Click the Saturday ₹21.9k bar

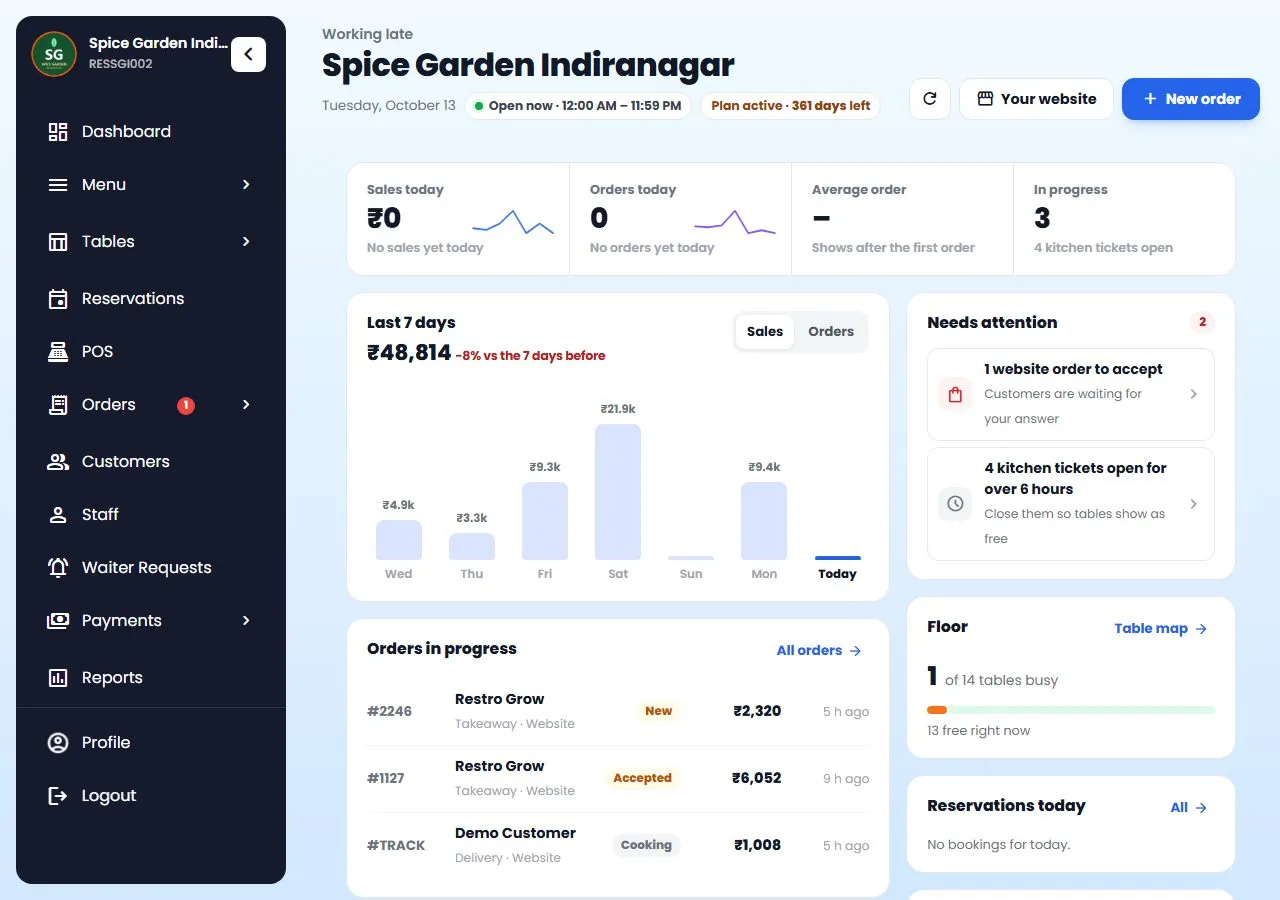[618, 492]
